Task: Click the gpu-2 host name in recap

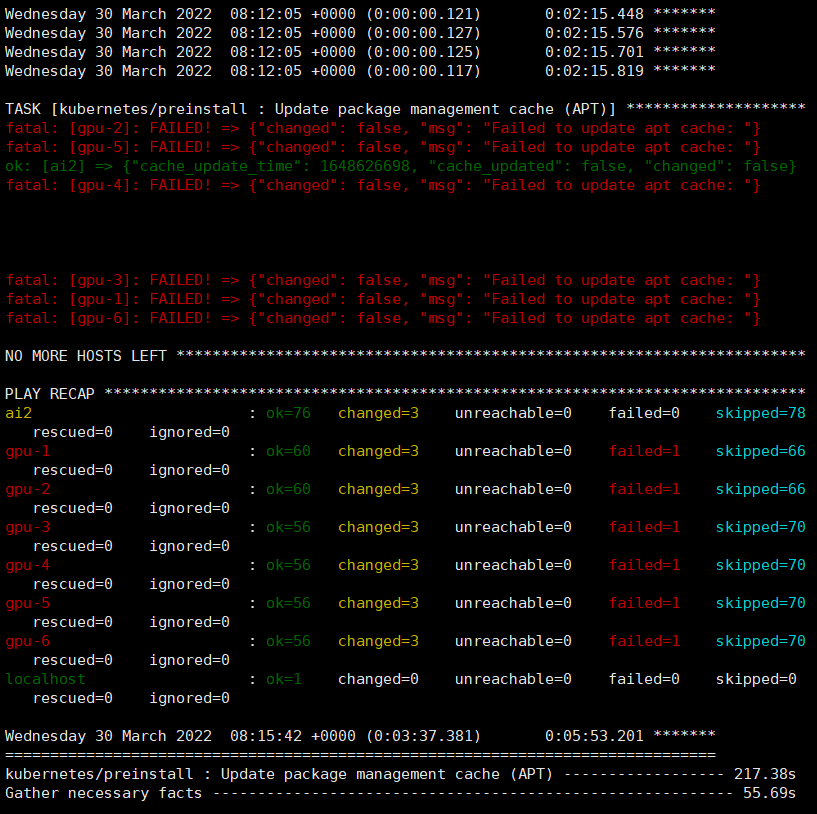Action: coord(28,489)
